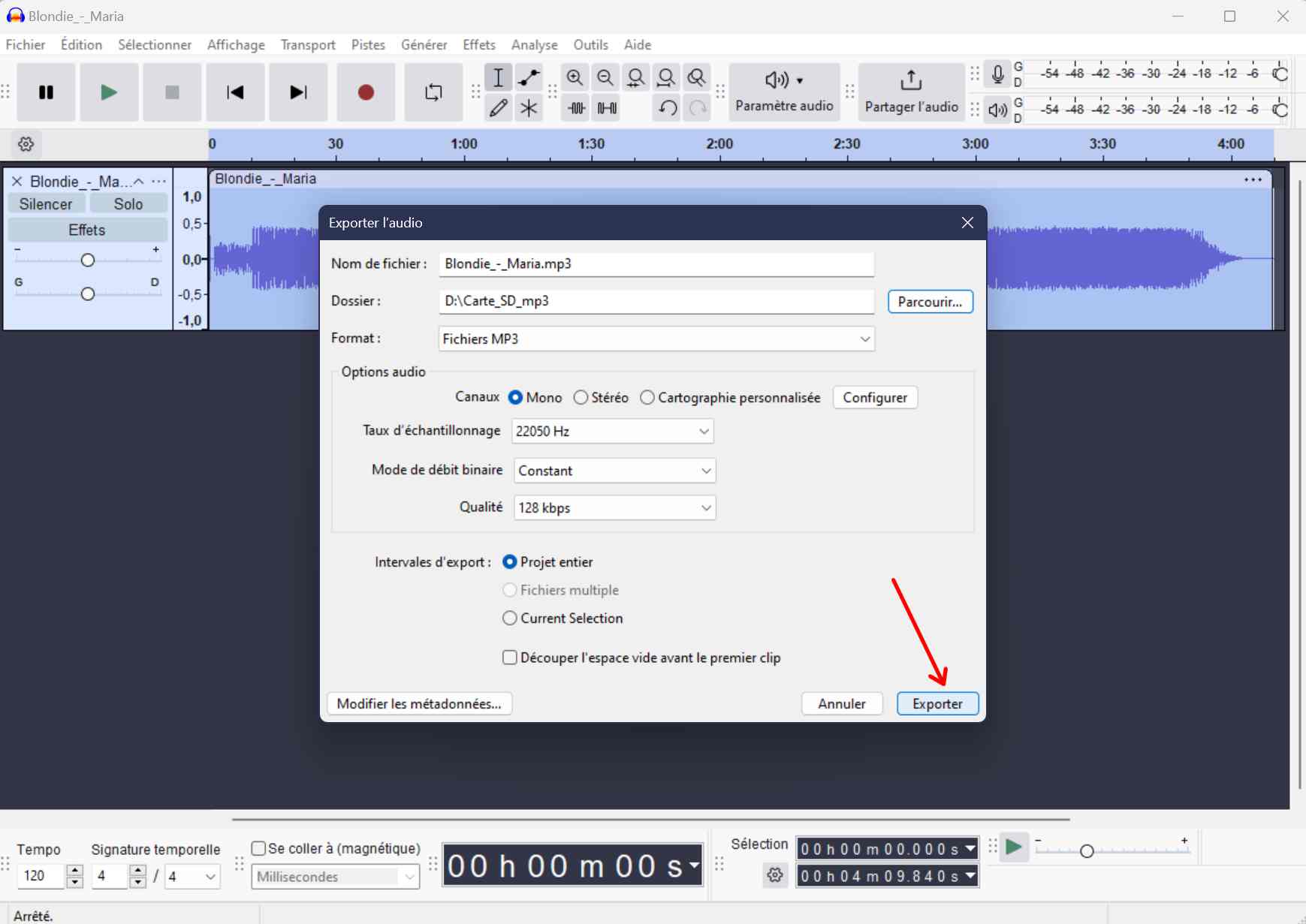Select Projet entier export range
The width and height of the screenshot is (1306, 924).
click(547, 562)
